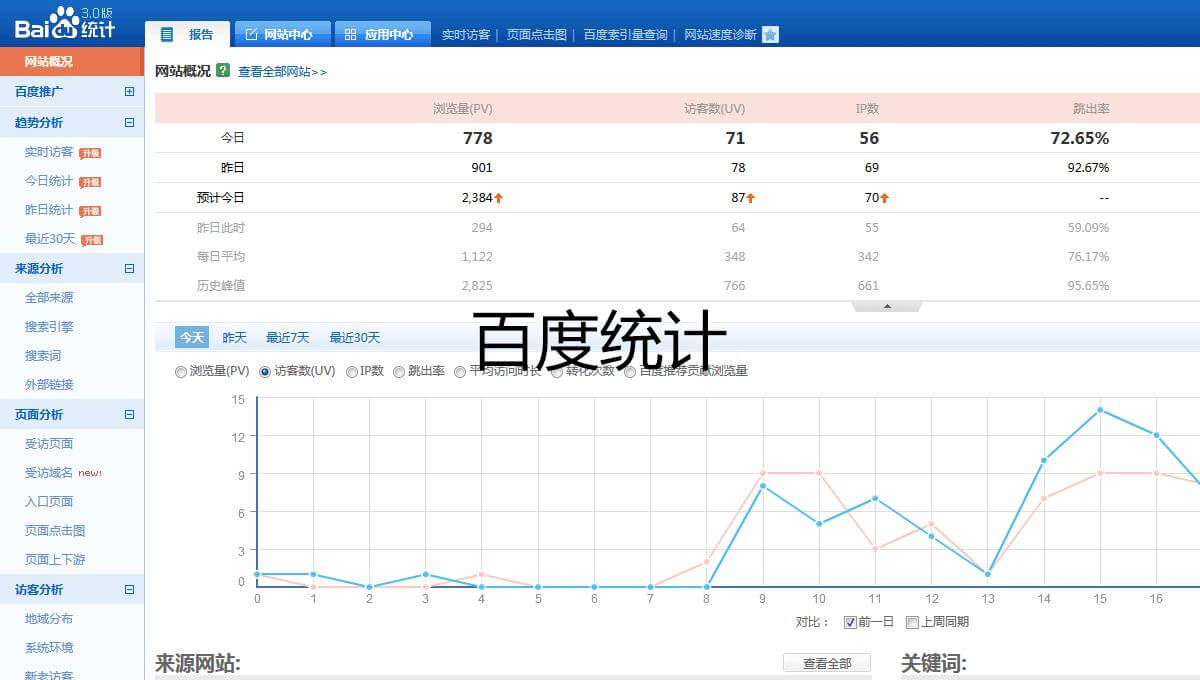Viewport: 1200px width, 680px height.
Task: Switch the chart to 昨天
Action: (x=234, y=338)
